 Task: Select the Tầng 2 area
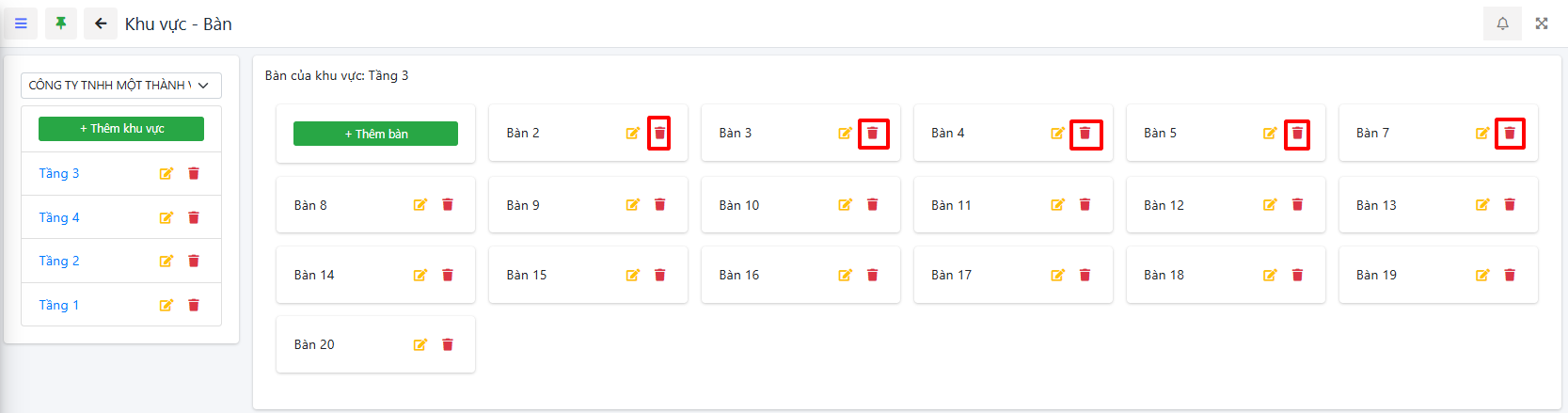(x=59, y=261)
